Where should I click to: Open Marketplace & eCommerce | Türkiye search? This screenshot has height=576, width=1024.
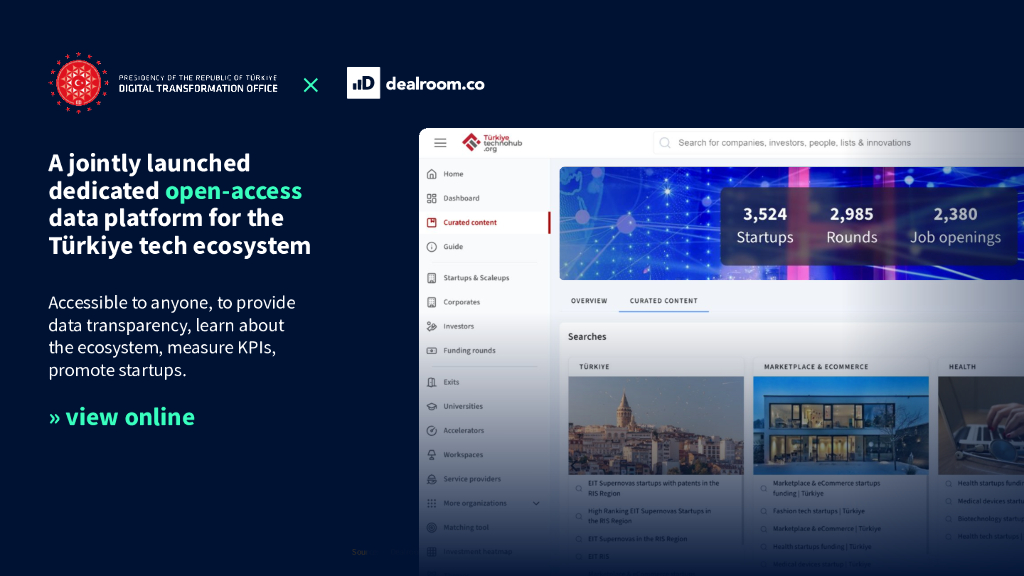[826, 529]
